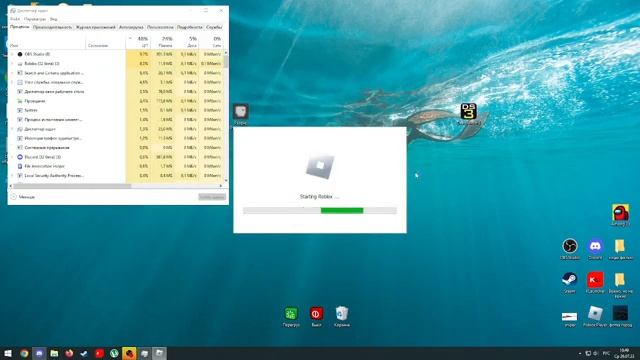Open File Explorer from taskbar
This screenshot has height=360, width=640.
tap(54, 353)
